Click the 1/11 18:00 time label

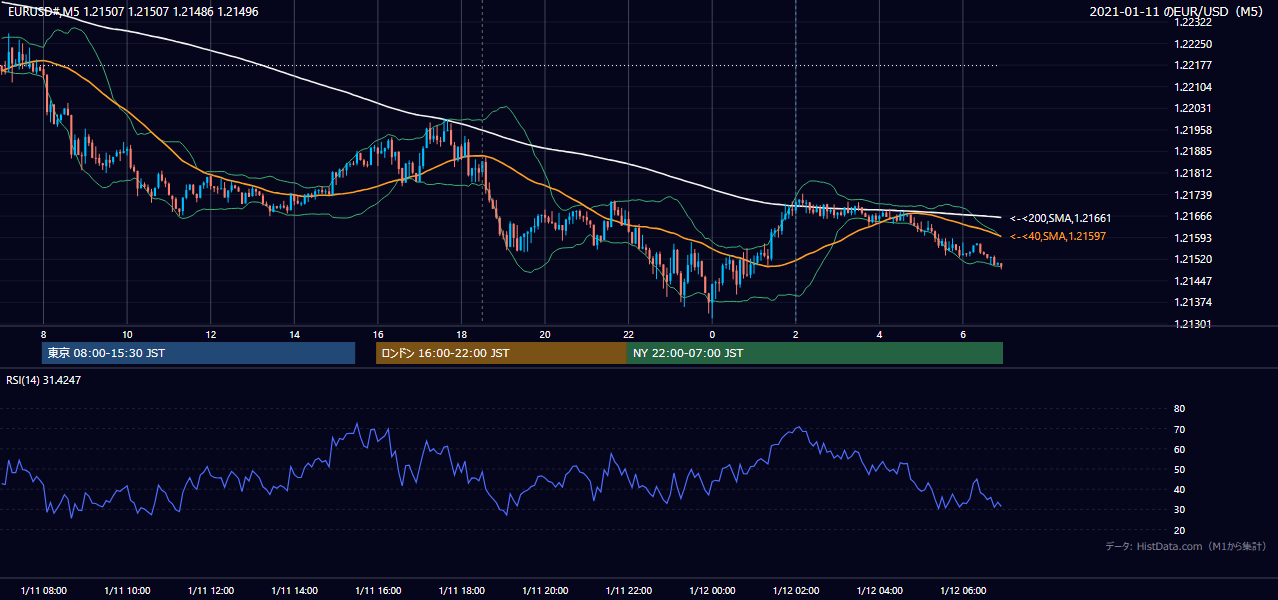pyautogui.click(x=461, y=590)
